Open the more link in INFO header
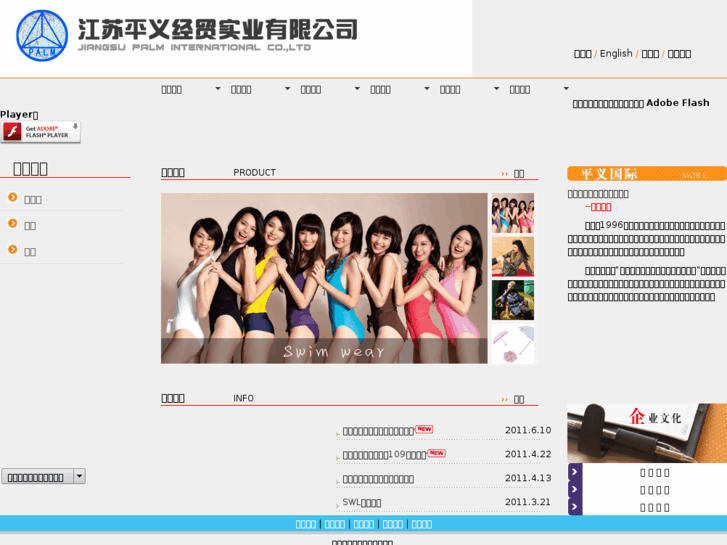 (519, 399)
